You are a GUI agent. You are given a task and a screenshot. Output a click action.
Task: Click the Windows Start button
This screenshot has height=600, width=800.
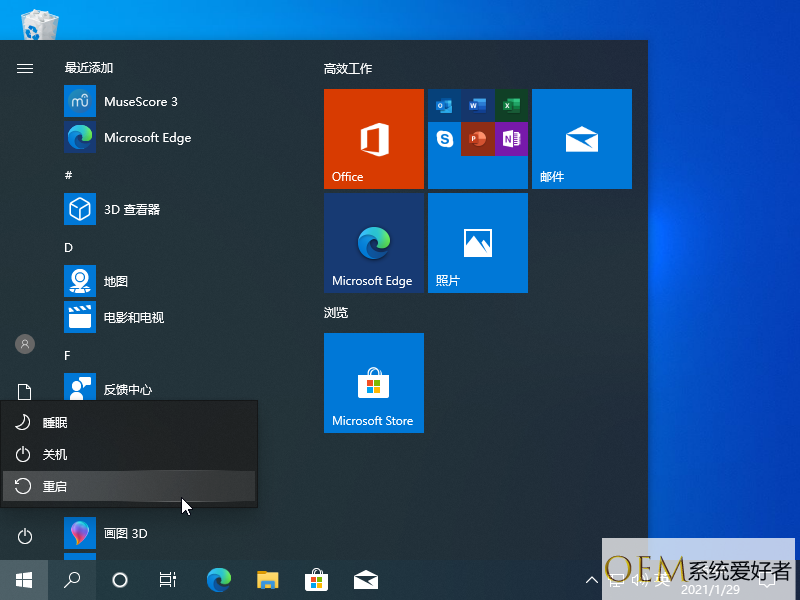click(24, 579)
